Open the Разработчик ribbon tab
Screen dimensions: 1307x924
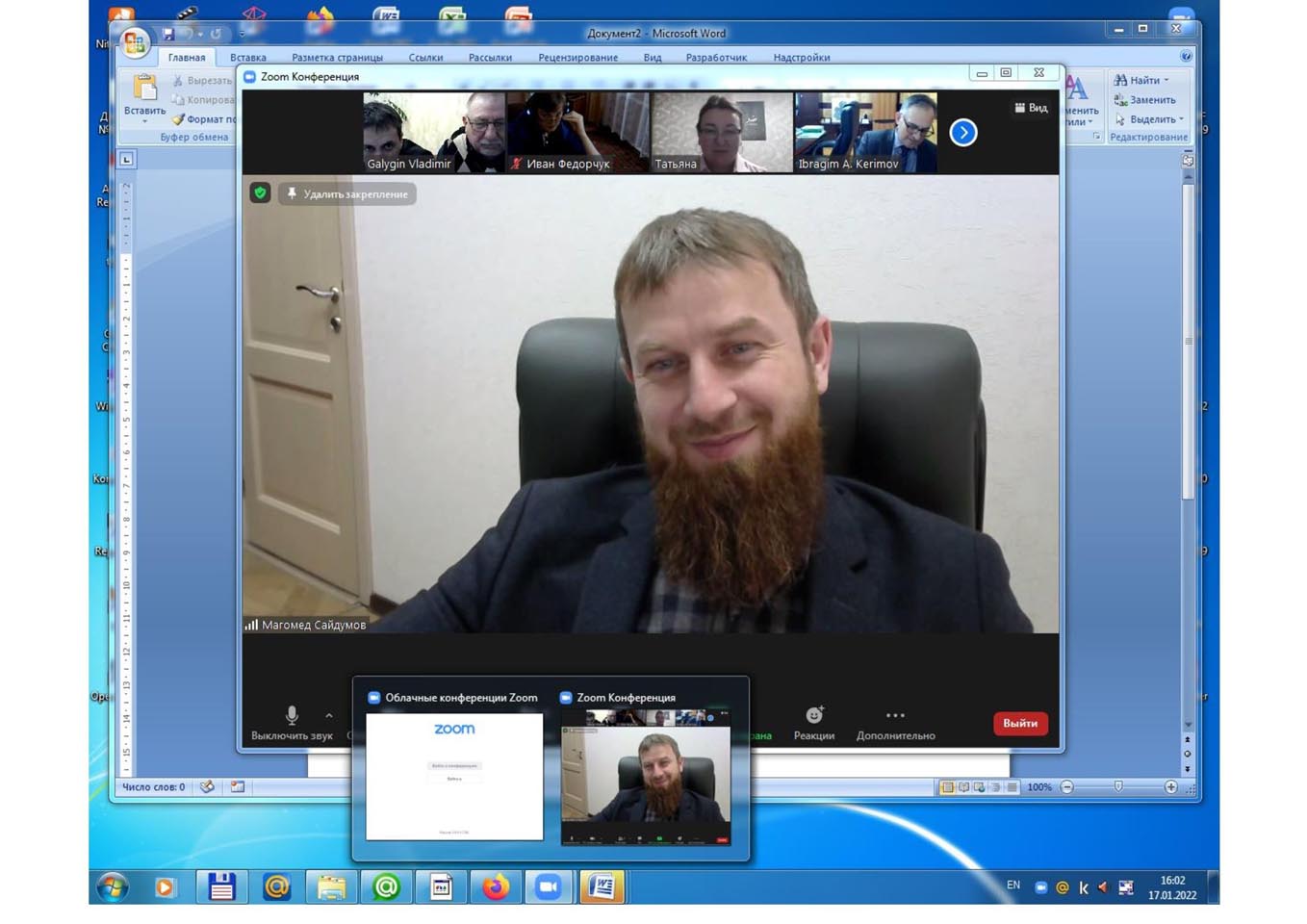click(x=716, y=58)
